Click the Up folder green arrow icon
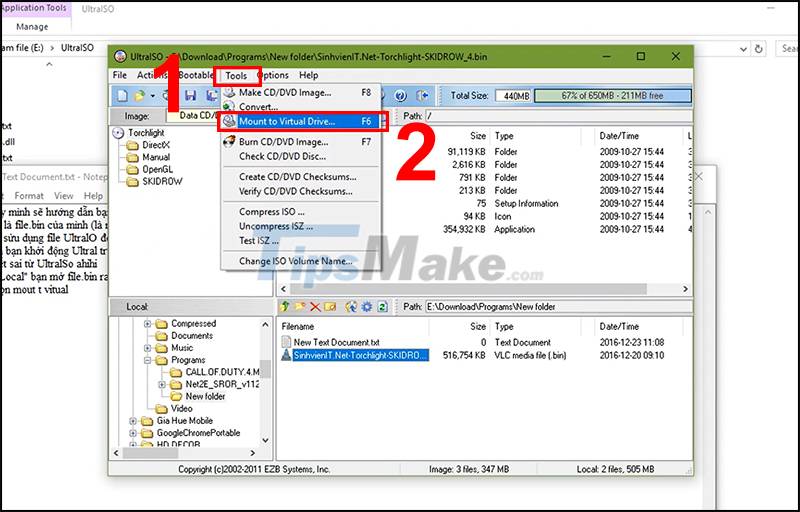Screen dimensions: 800x512 click(x=285, y=306)
